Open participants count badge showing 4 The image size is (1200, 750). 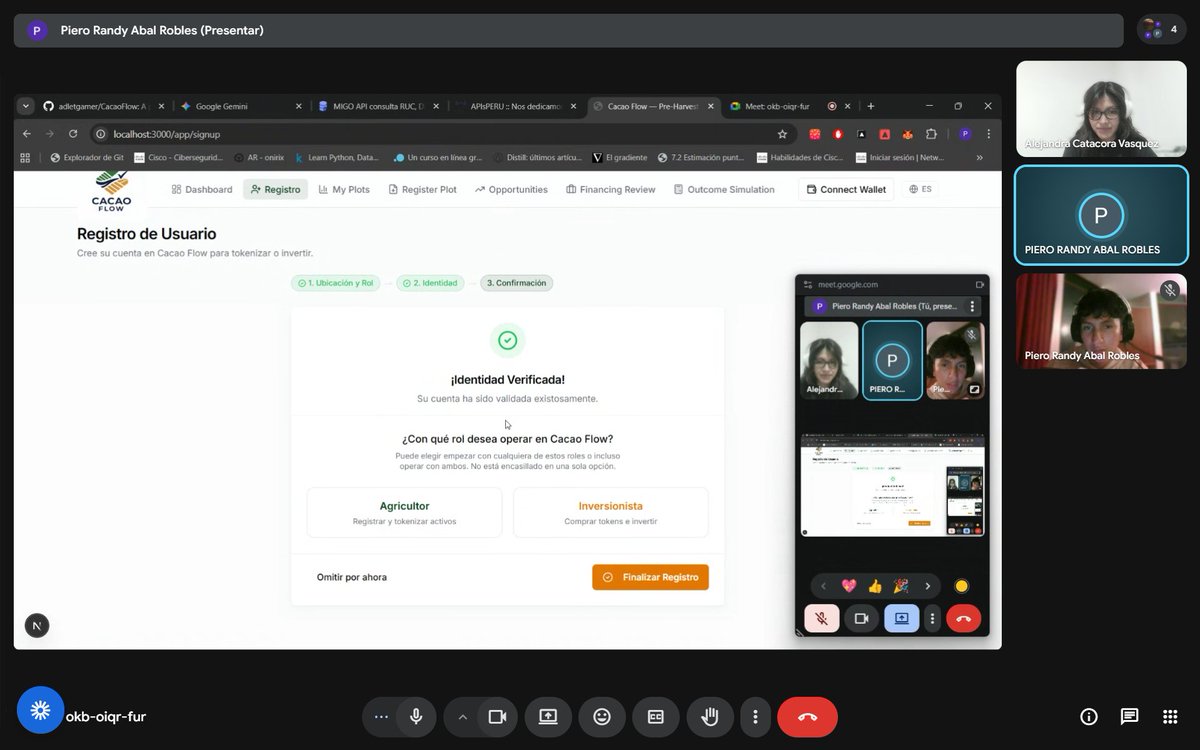(x=1162, y=30)
